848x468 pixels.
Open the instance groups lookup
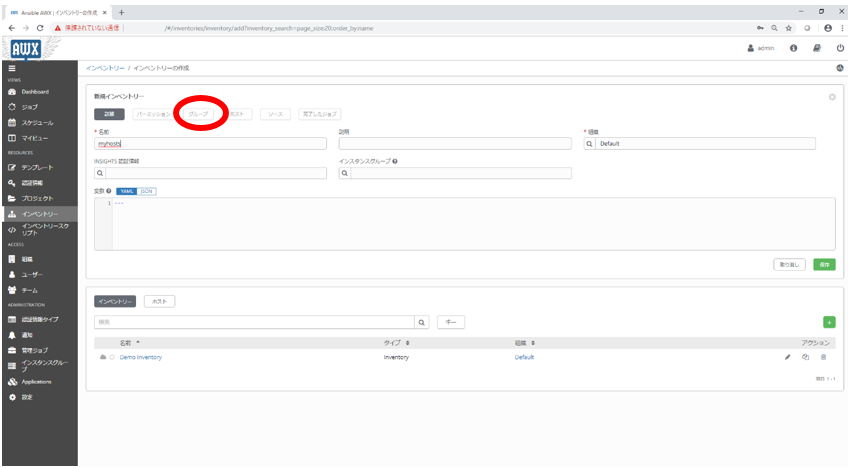click(345, 173)
